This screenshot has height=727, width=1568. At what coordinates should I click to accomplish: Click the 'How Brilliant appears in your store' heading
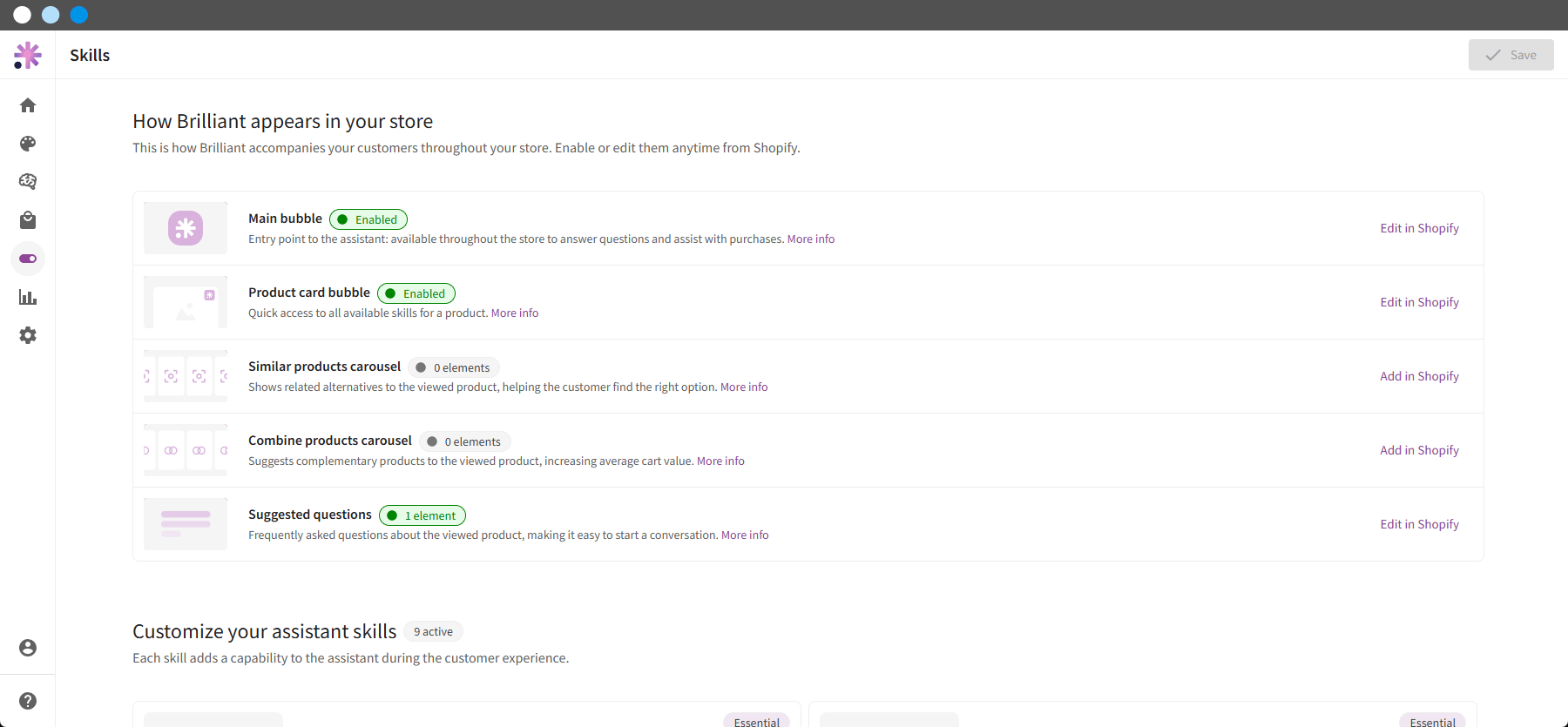283,121
